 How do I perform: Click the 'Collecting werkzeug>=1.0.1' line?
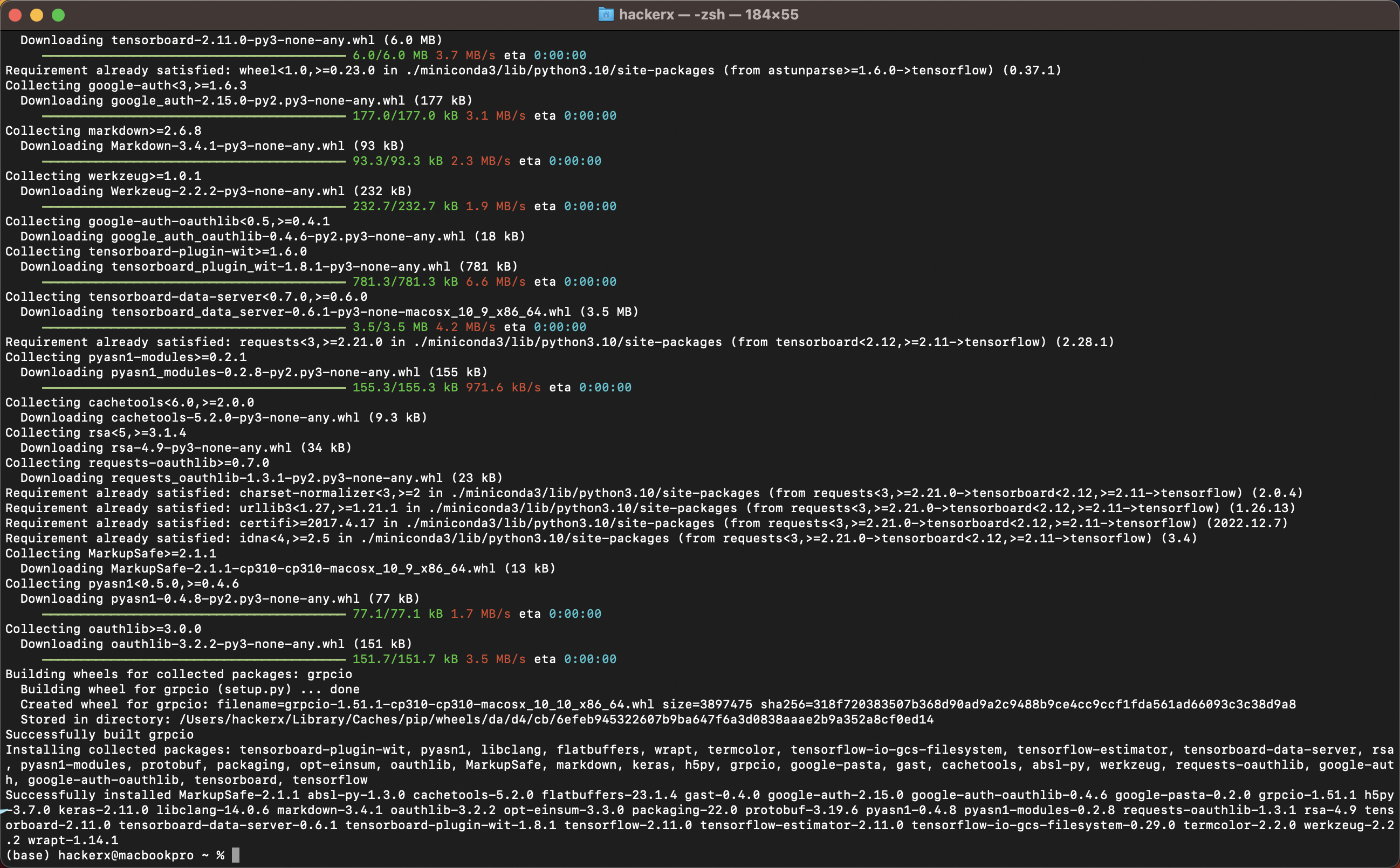tap(104, 176)
